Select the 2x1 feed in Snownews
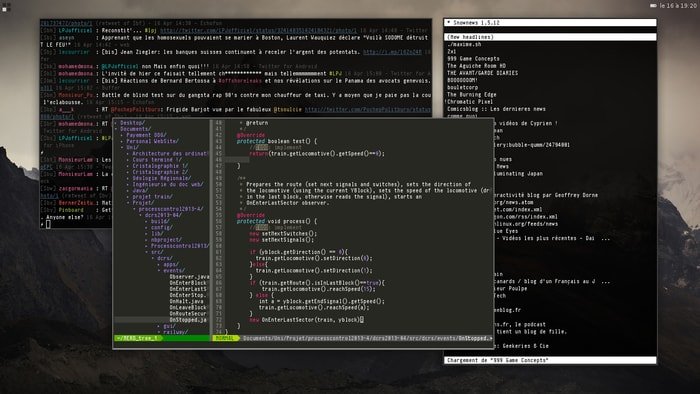 (452, 52)
